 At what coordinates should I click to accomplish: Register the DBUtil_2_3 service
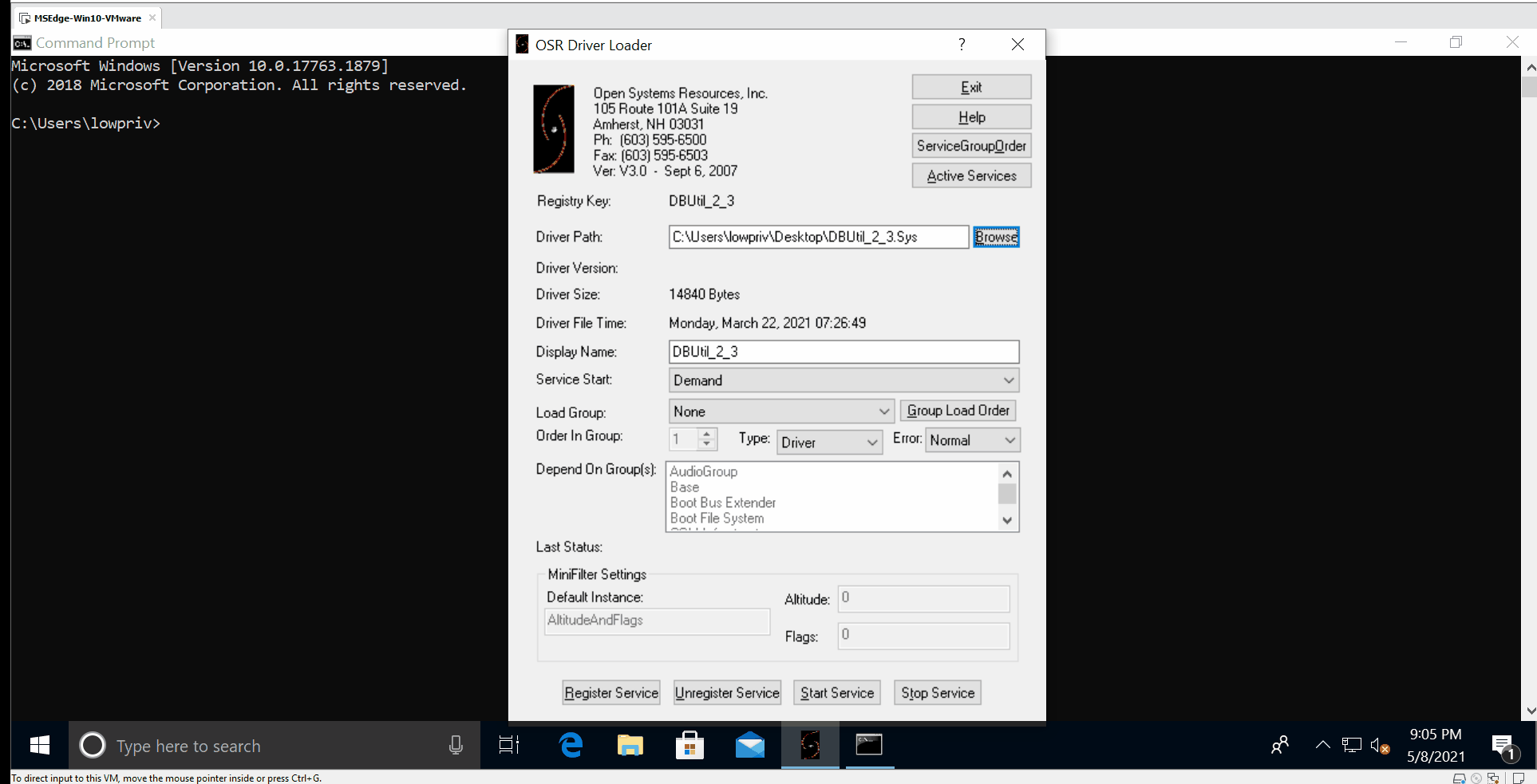point(611,693)
